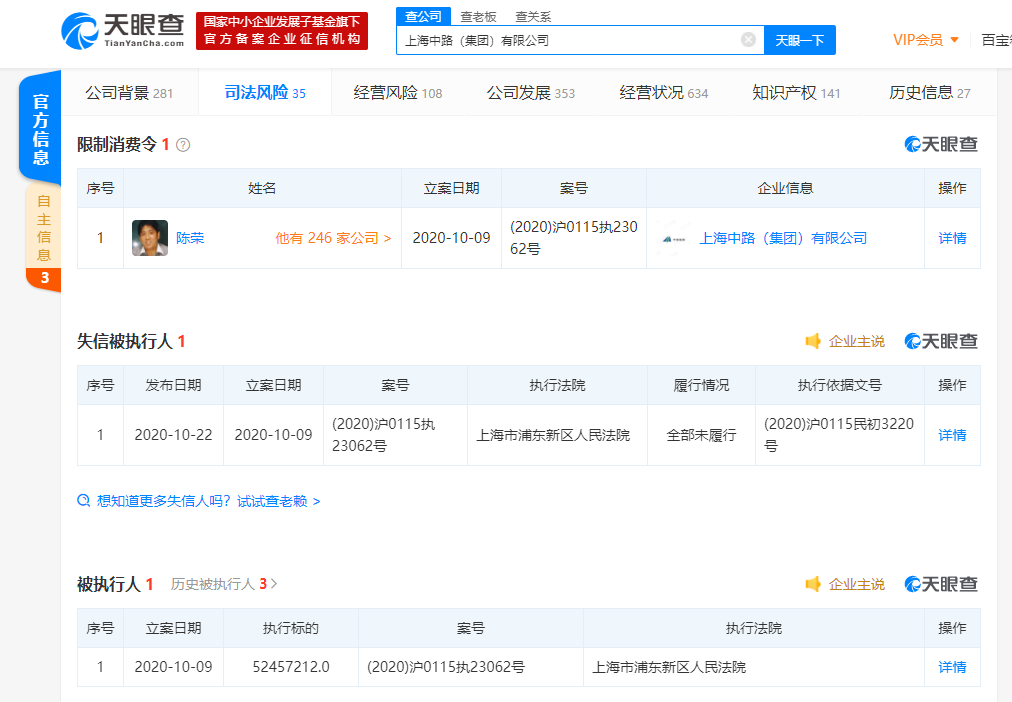Click the 发布日期 column header
The image size is (1012, 702).
pos(173,385)
